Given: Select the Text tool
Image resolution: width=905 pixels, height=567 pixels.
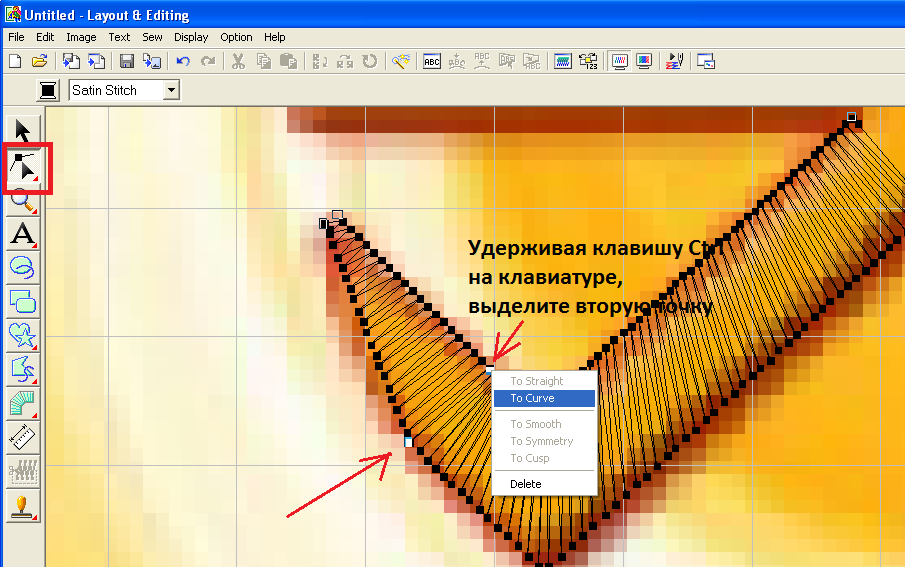Looking at the screenshot, I should coord(22,235).
